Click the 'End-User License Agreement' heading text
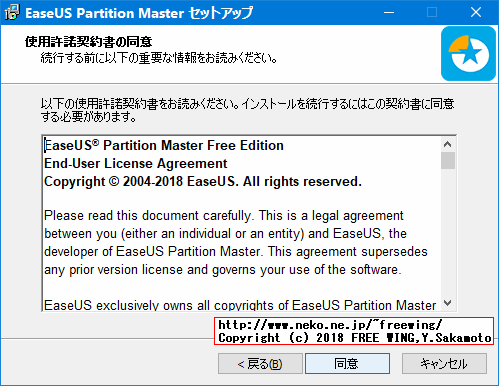Image resolution: width=499 pixels, height=386 pixels. point(136,164)
